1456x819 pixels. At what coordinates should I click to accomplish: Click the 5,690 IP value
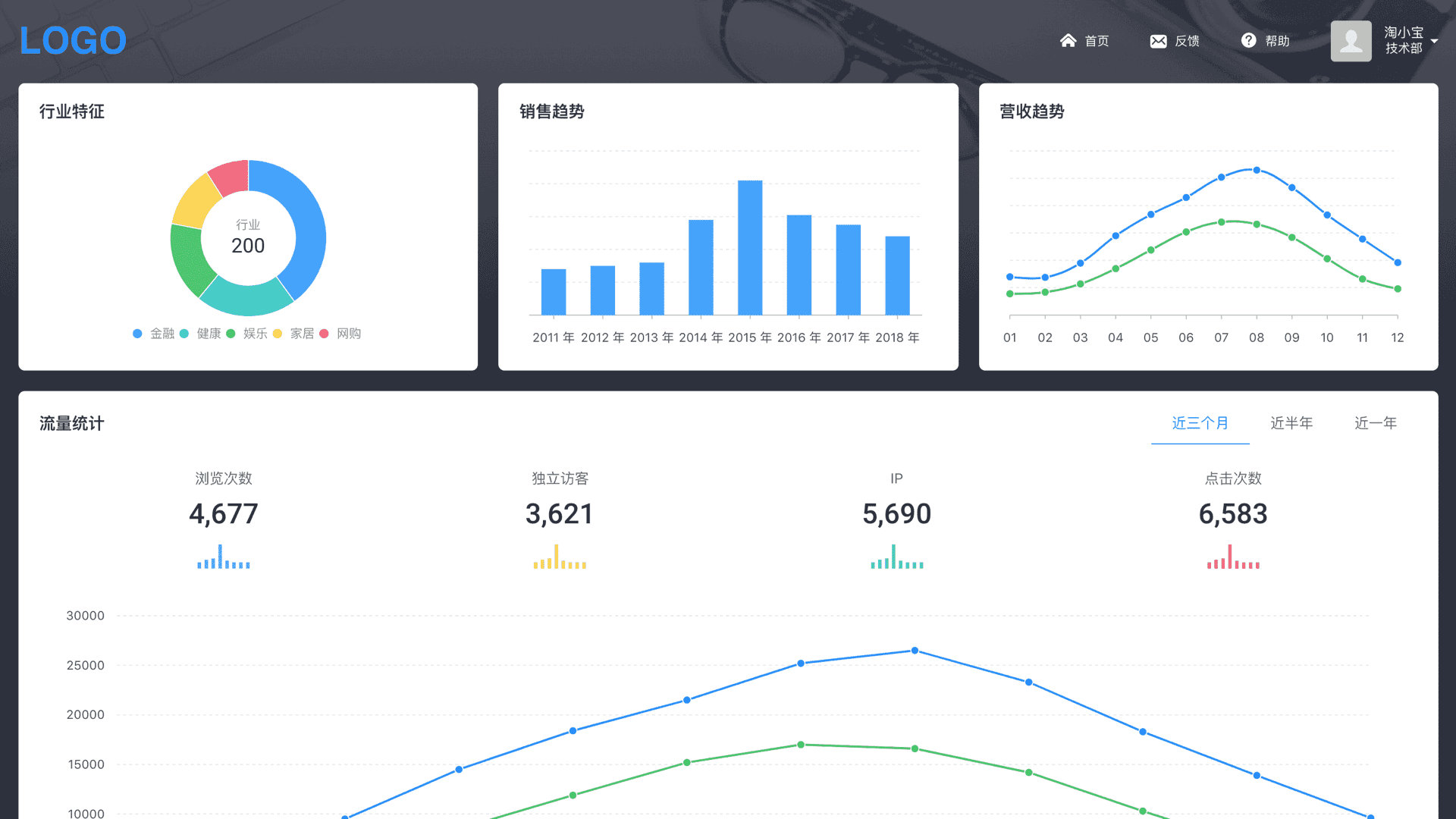pos(896,514)
